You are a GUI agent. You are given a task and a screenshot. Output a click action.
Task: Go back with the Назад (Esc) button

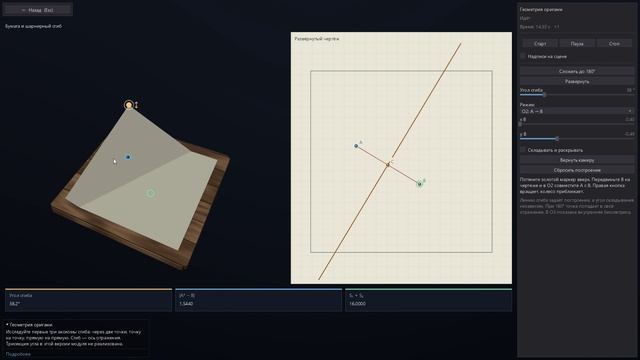tap(38, 10)
